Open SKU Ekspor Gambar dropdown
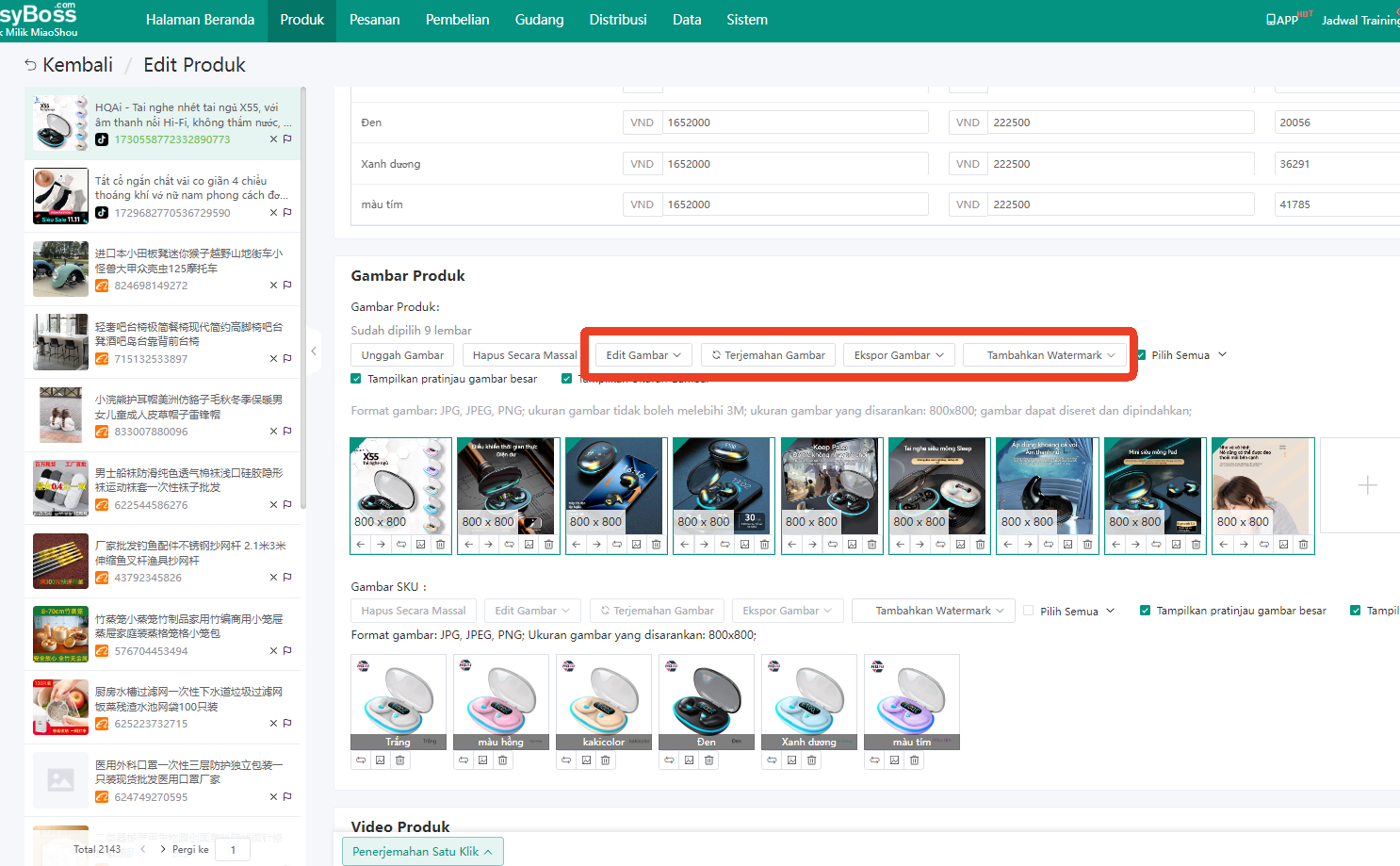This screenshot has width=1400, height=866. [x=788, y=611]
